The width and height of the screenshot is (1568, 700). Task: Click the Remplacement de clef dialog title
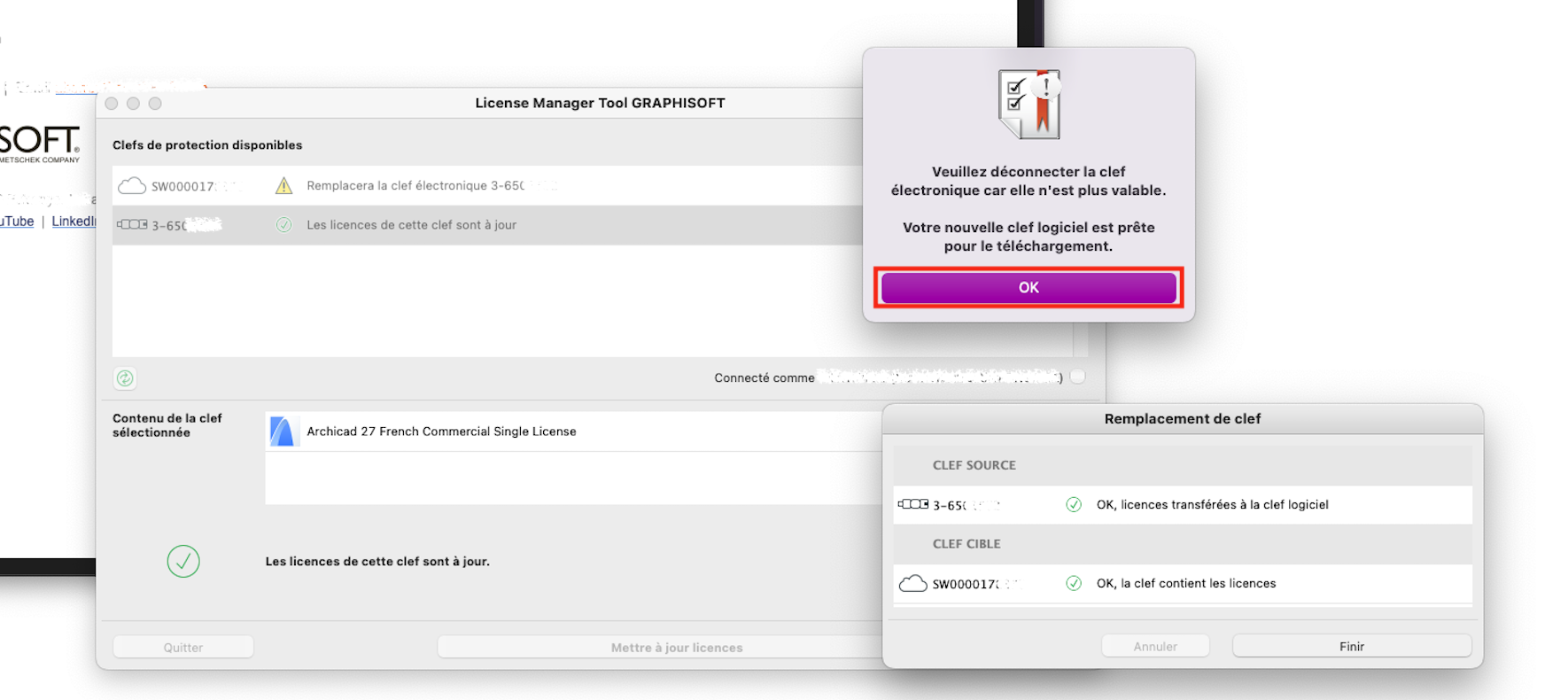1183,419
